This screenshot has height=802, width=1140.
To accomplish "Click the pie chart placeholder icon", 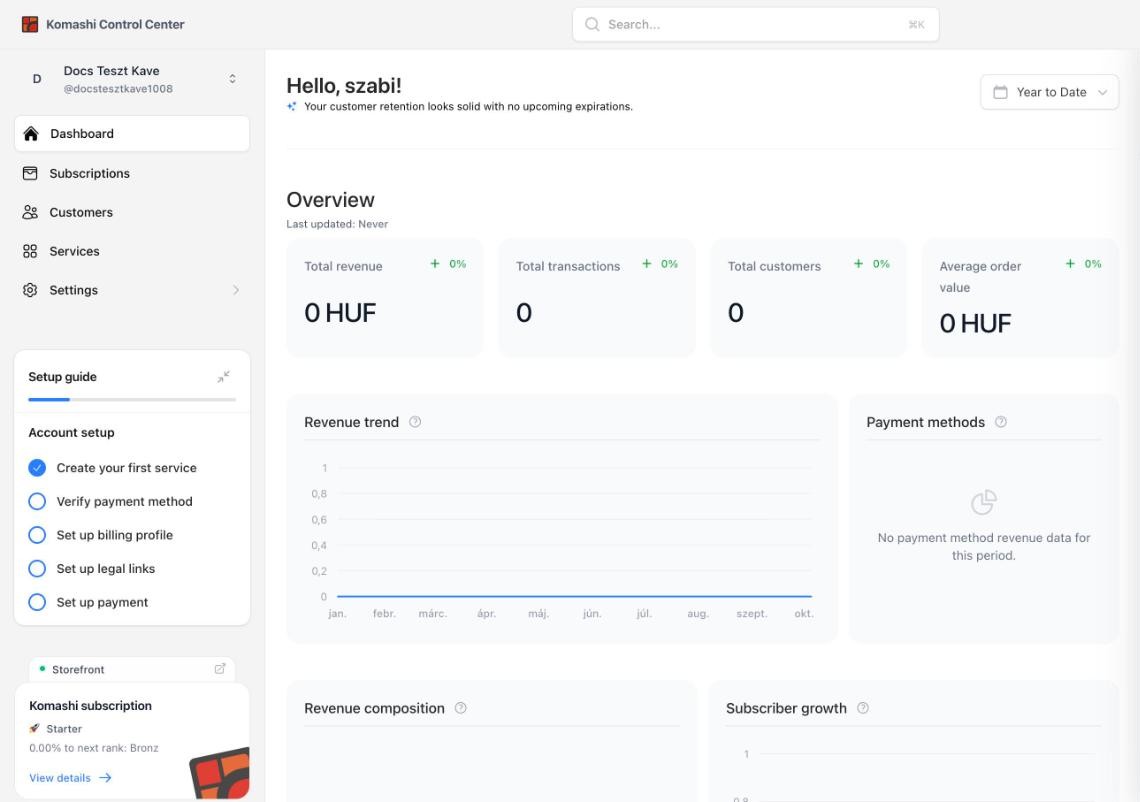I will 984,502.
